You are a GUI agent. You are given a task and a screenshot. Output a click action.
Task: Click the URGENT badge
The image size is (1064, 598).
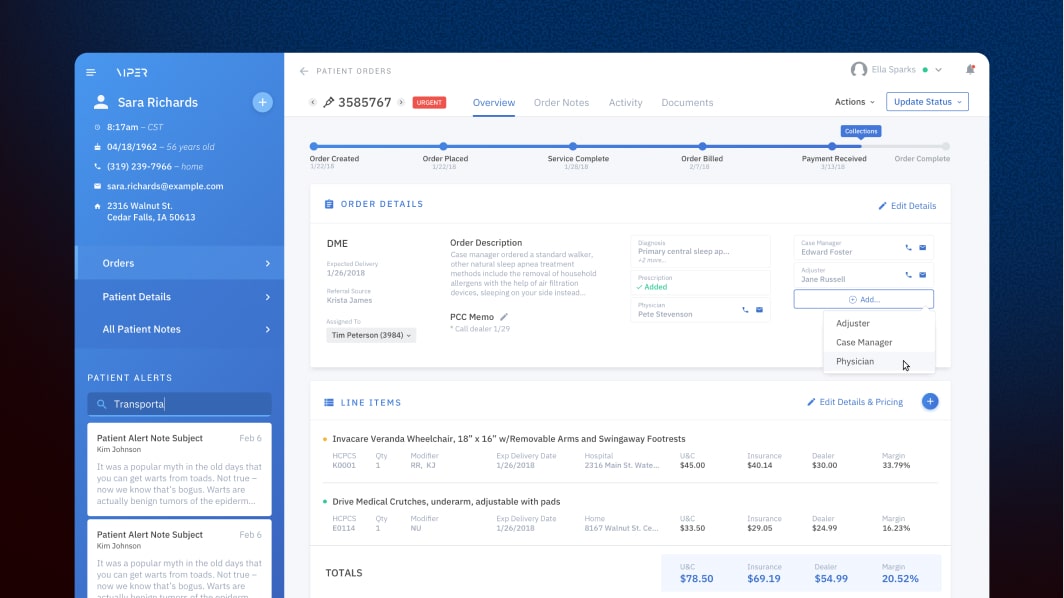point(429,102)
